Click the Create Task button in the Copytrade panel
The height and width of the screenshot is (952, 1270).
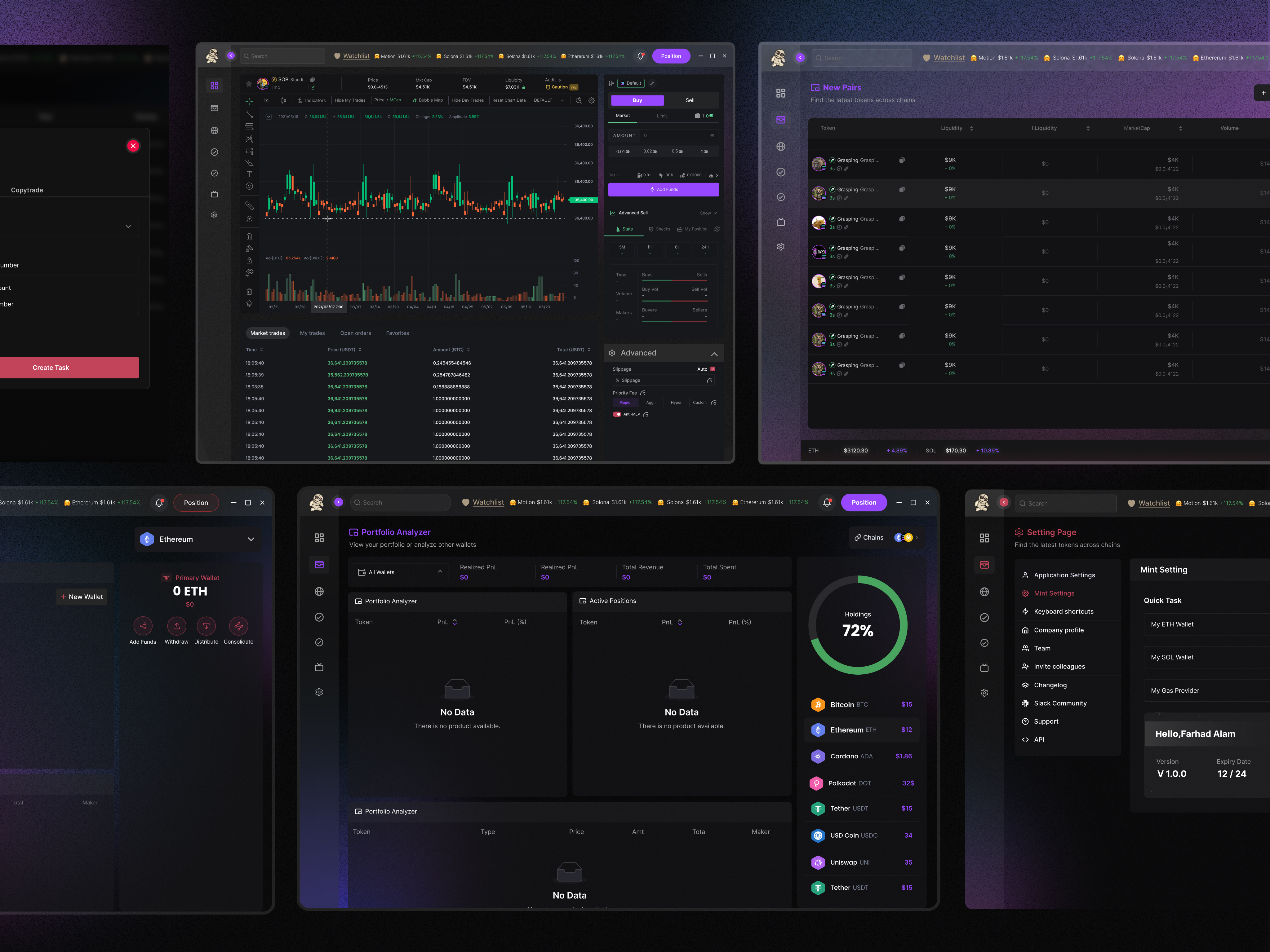(x=51, y=367)
